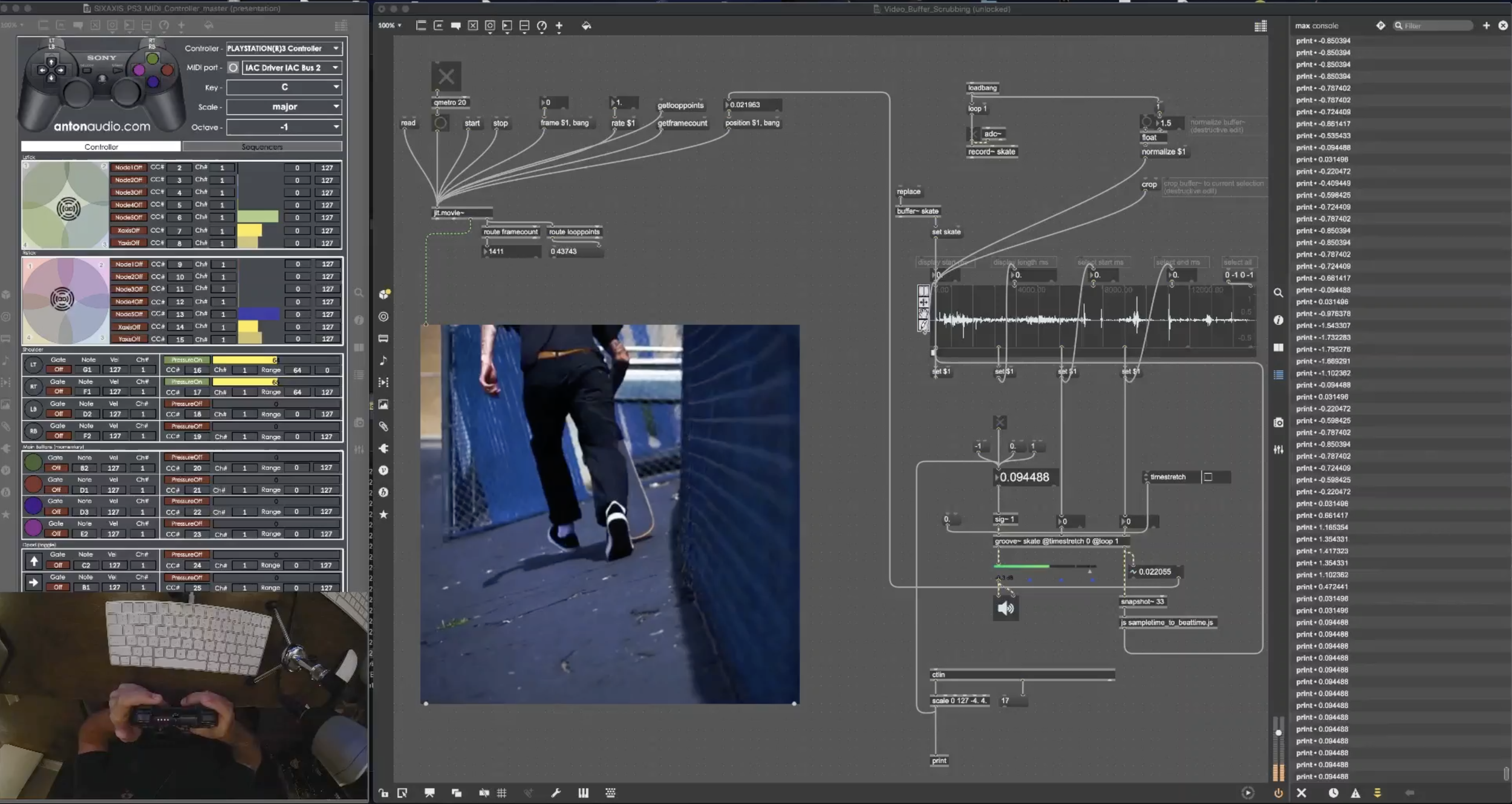Screen dimensions: 1512x804
Task: Click the magnifier search icon in right sidebar
Action: click(x=1278, y=293)
